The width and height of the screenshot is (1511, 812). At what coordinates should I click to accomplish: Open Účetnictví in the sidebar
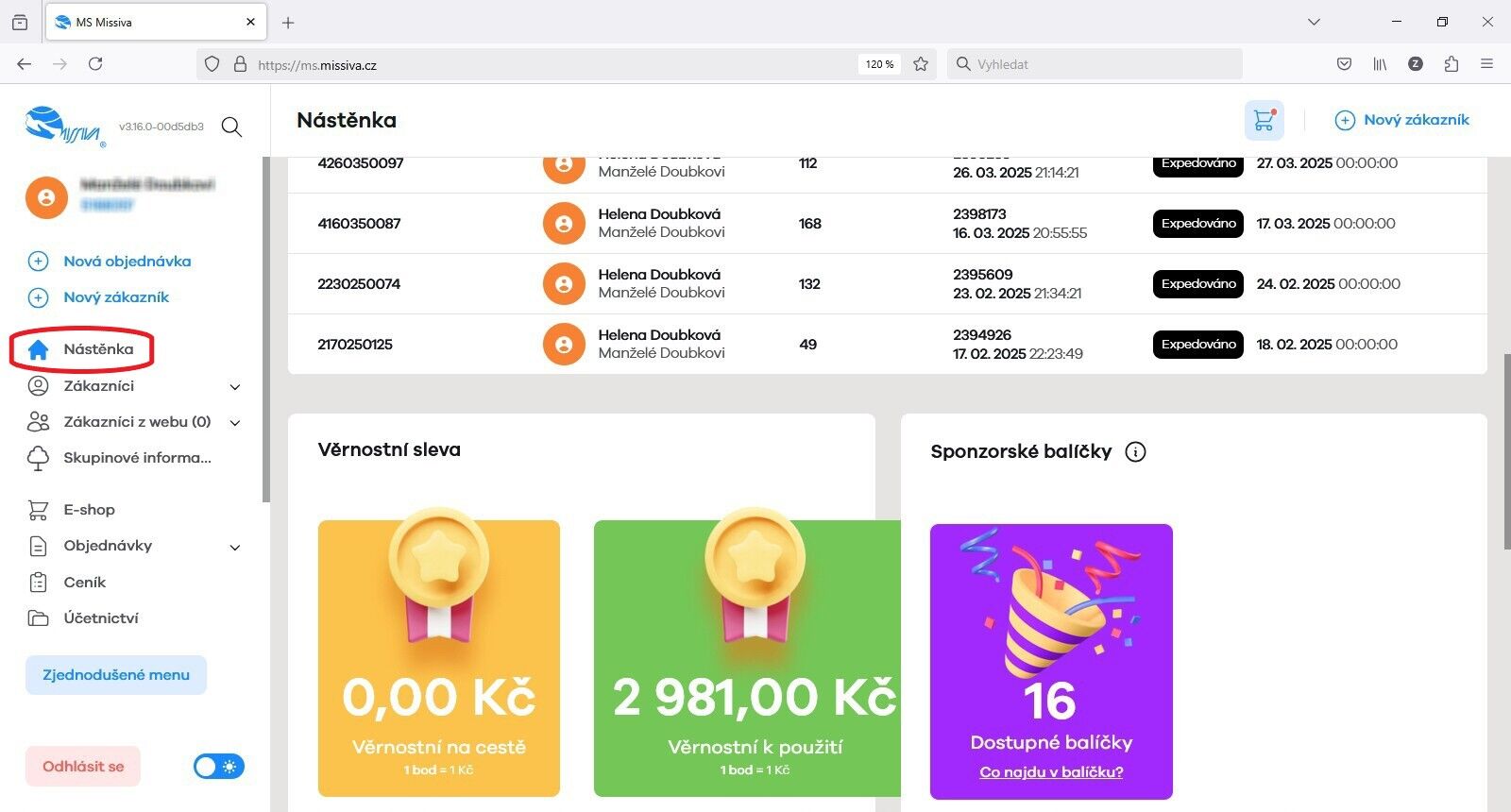coord(100,618)
